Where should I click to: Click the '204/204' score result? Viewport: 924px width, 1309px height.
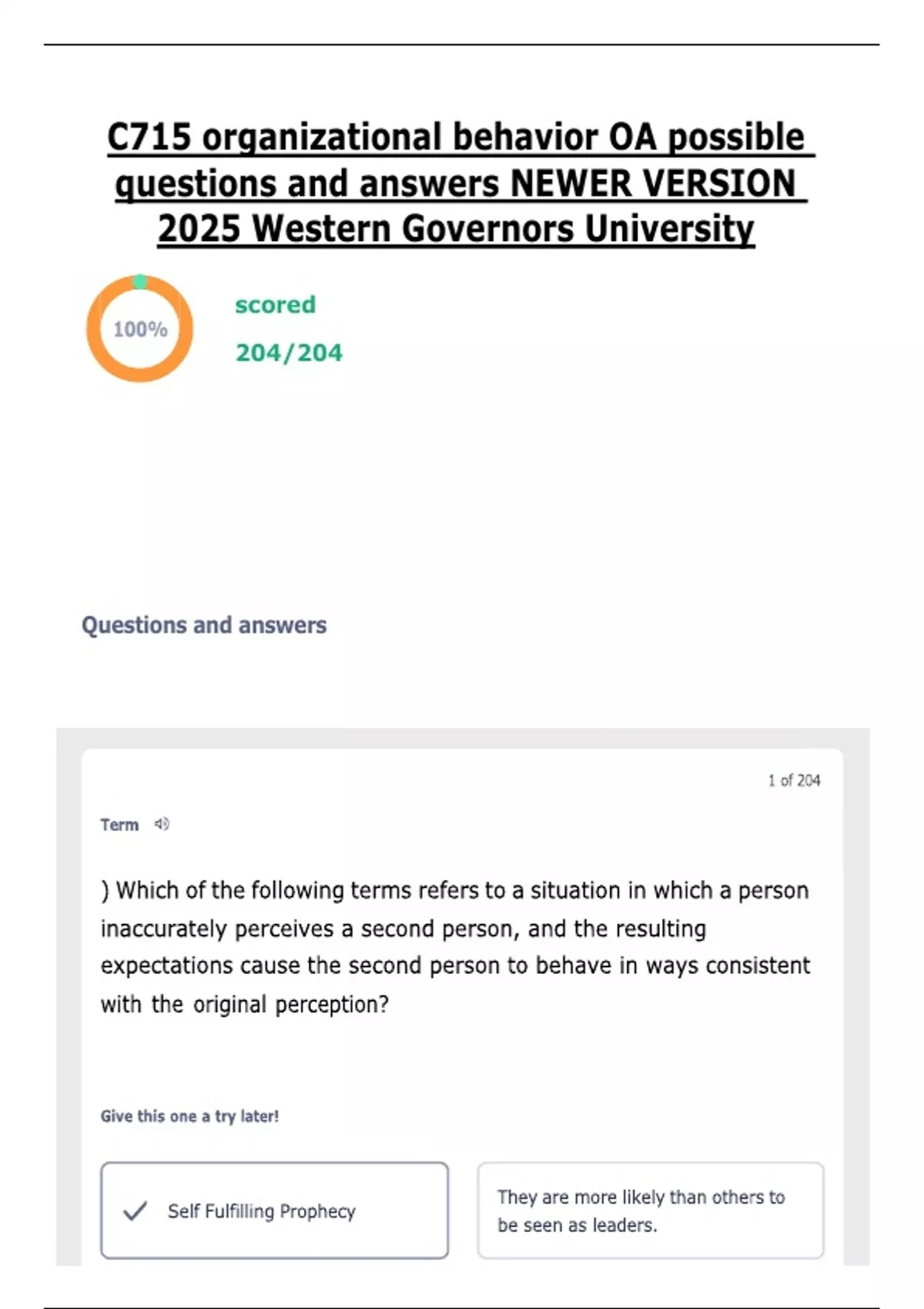click(x=289, y=353)
